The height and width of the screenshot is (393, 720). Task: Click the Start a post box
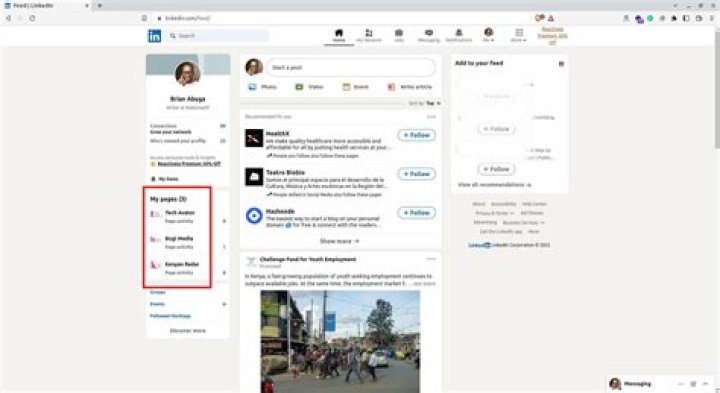click(x=351, y=67)
